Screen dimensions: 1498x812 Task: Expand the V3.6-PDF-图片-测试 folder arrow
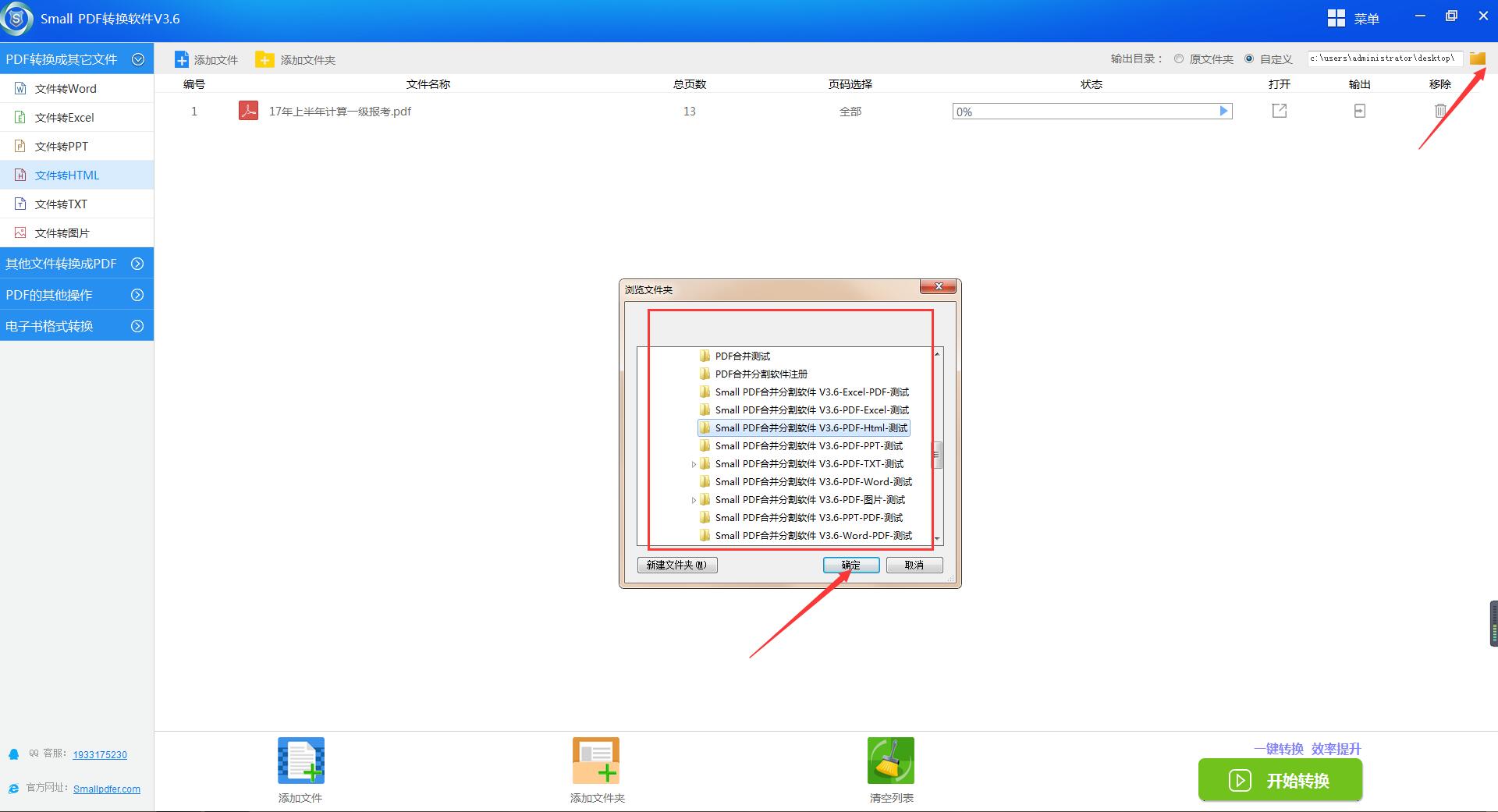point(693,500)
